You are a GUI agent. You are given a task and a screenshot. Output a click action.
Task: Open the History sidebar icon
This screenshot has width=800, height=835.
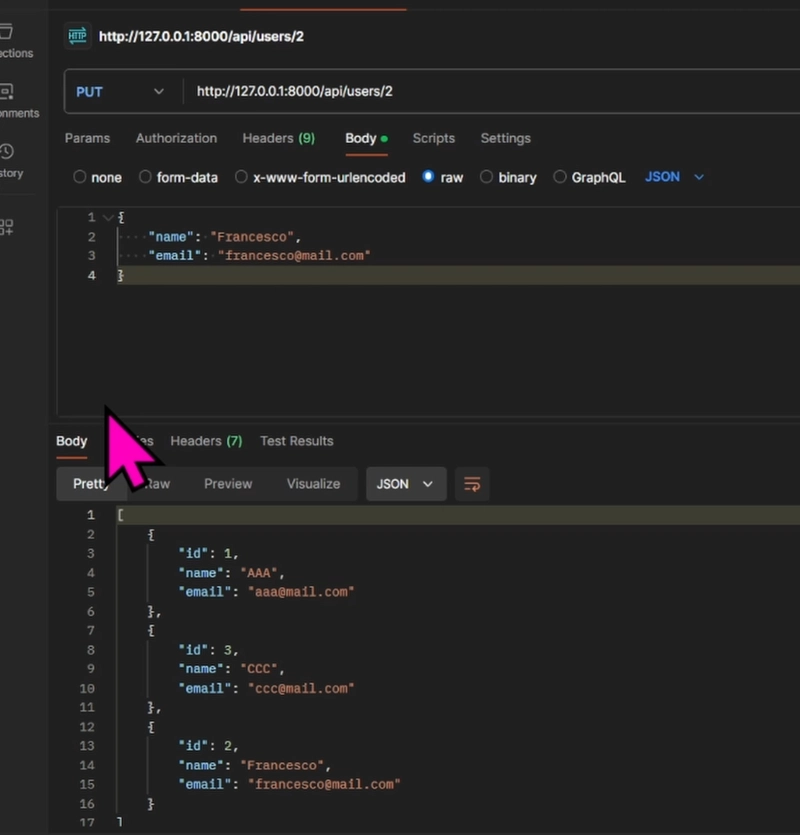[6, 152]
